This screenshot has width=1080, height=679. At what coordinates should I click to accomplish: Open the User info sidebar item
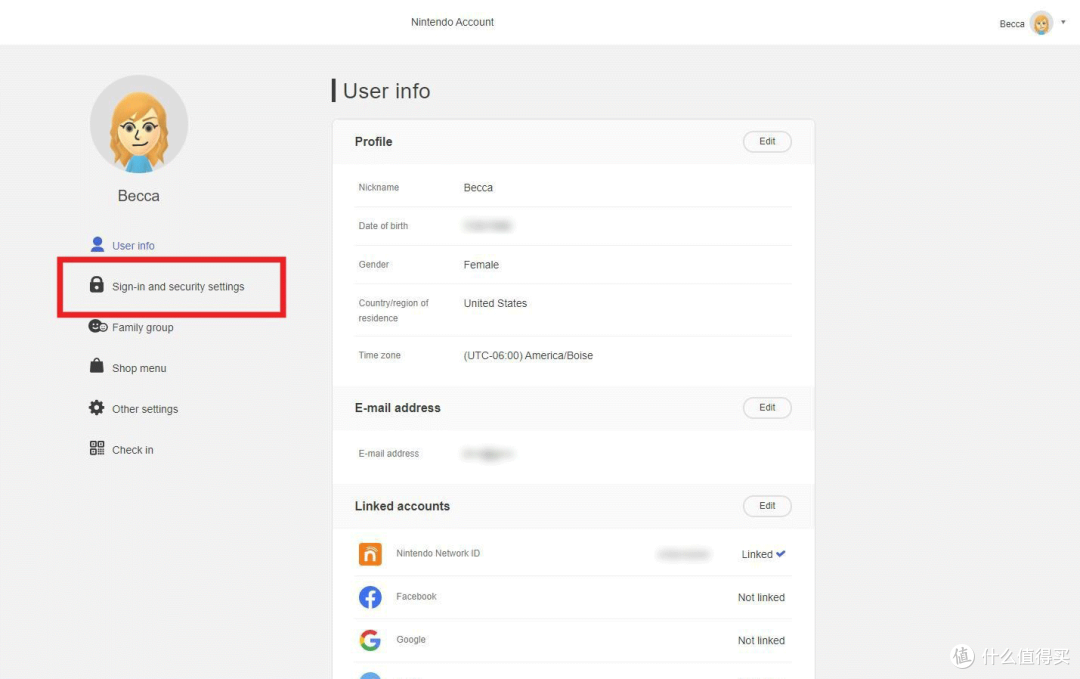(133, 246)
